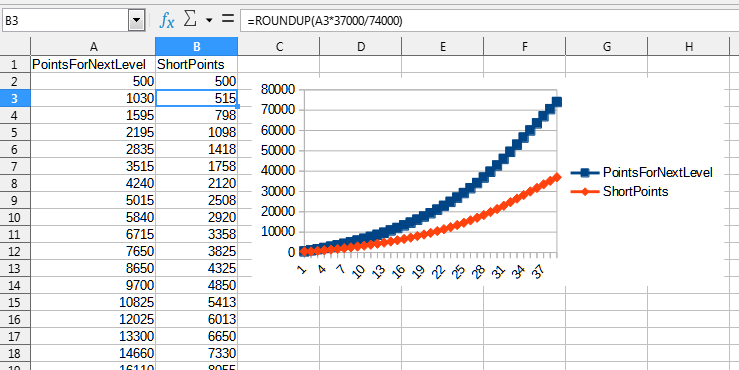This screenshot has width=739, height=370.
Task: Open the Function Wizard fx icon
Action: tap(166, 20)
